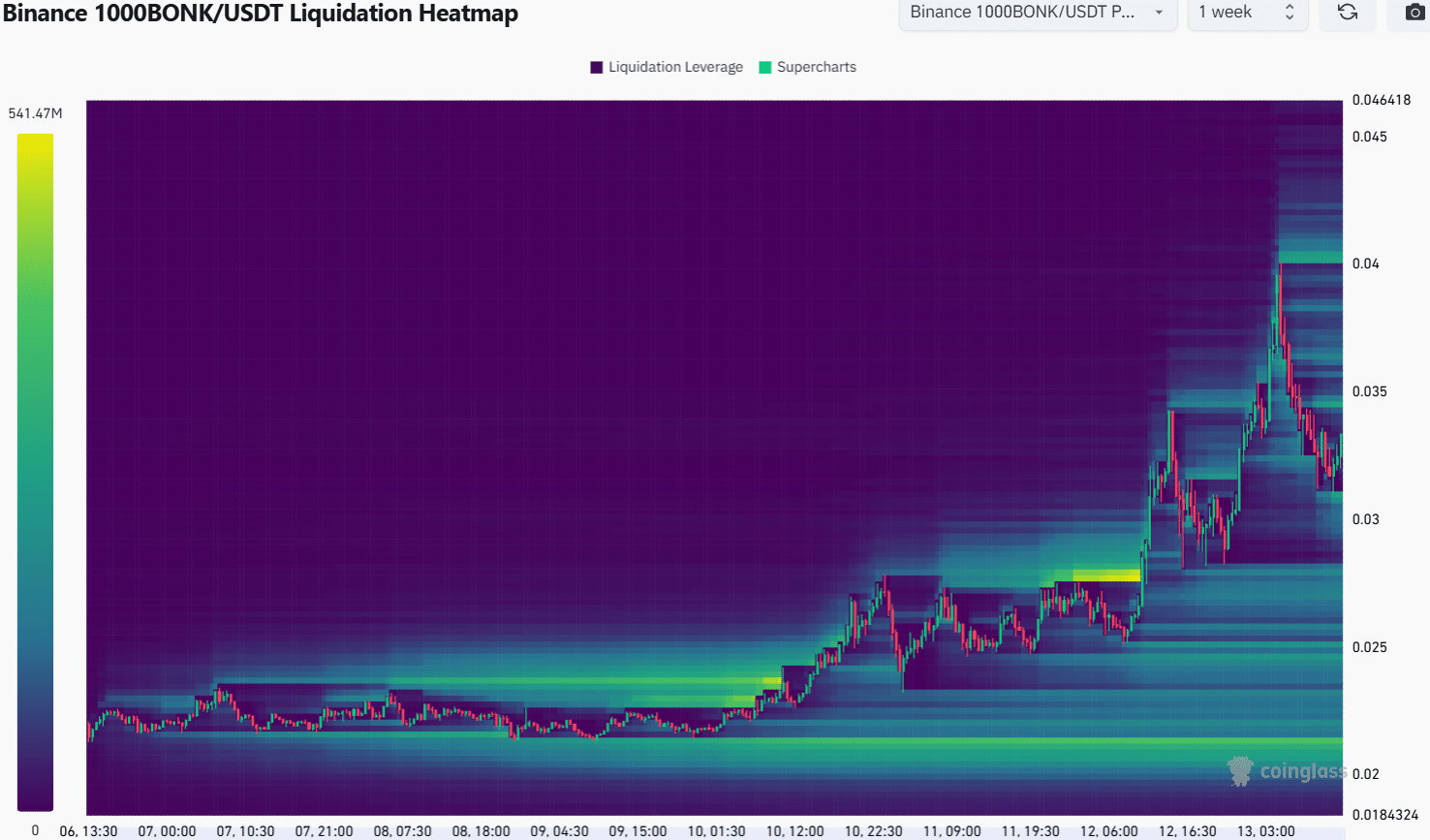
Task: Click the bright yellow liquidation cluster near 0.028
Action: [1106, 576]
